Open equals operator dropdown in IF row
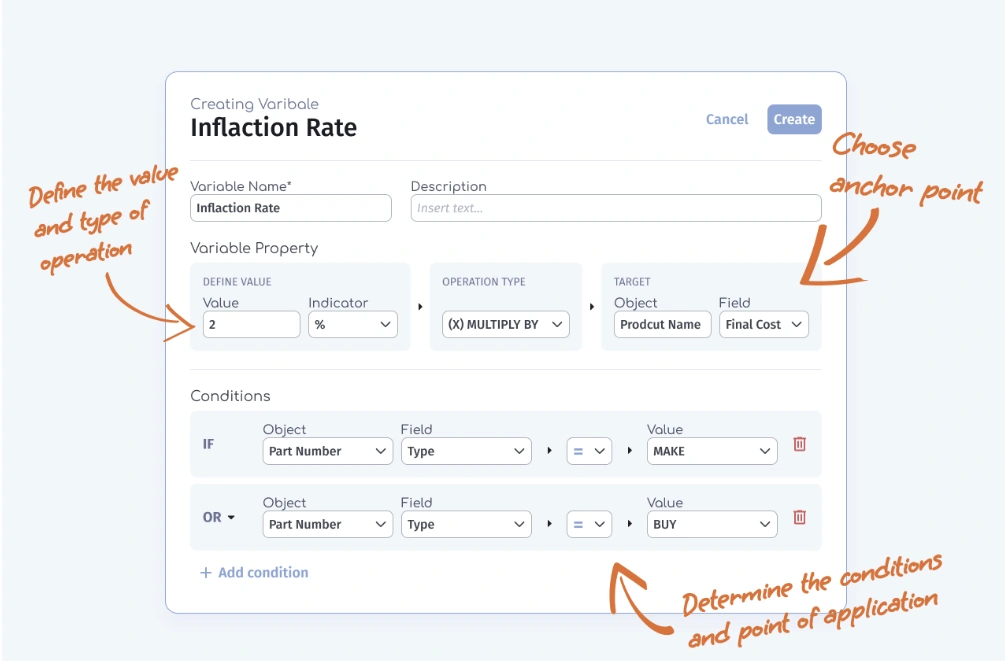This screenshot has width=1005, height=661. pyautogui.click(x=589, y=451)
